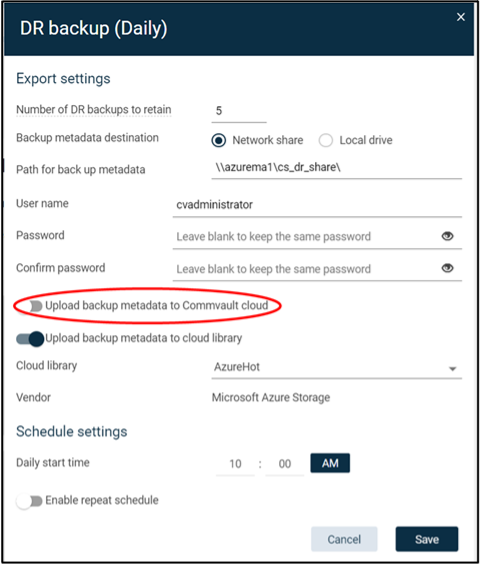Click the AM period button
This screenshot has width=481, height=566.
coord(330,463)
